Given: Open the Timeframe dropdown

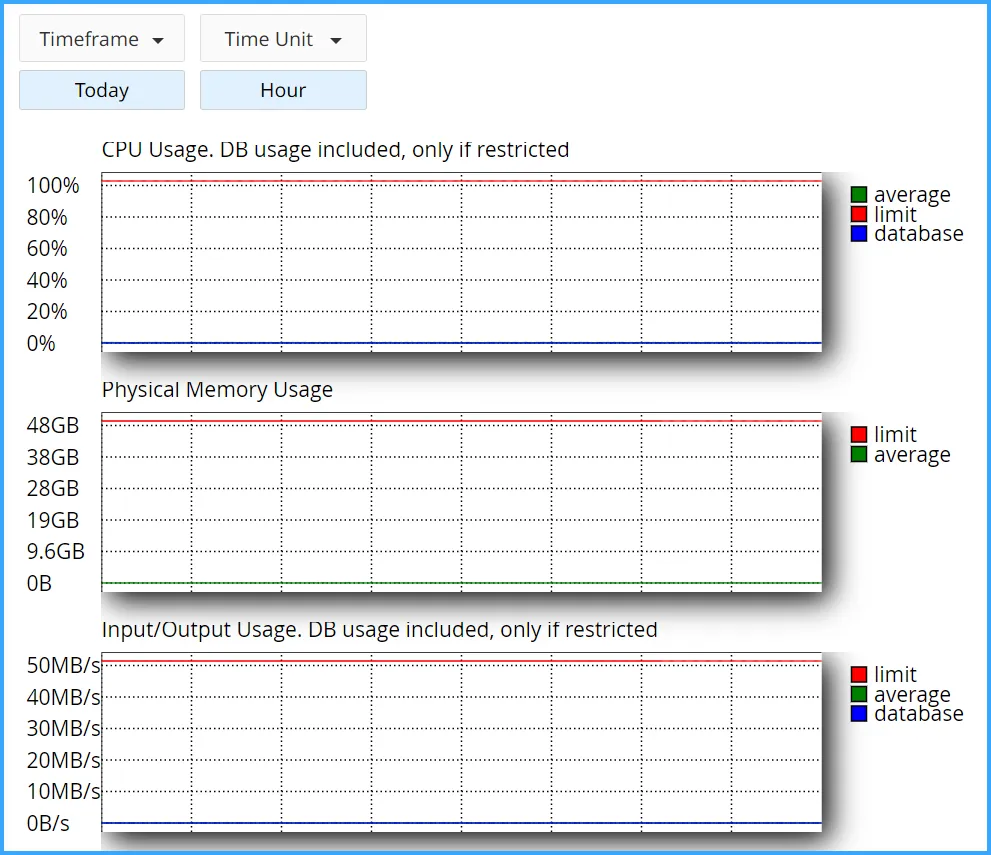Looking at the screenshot, I should tap(101, 39).
